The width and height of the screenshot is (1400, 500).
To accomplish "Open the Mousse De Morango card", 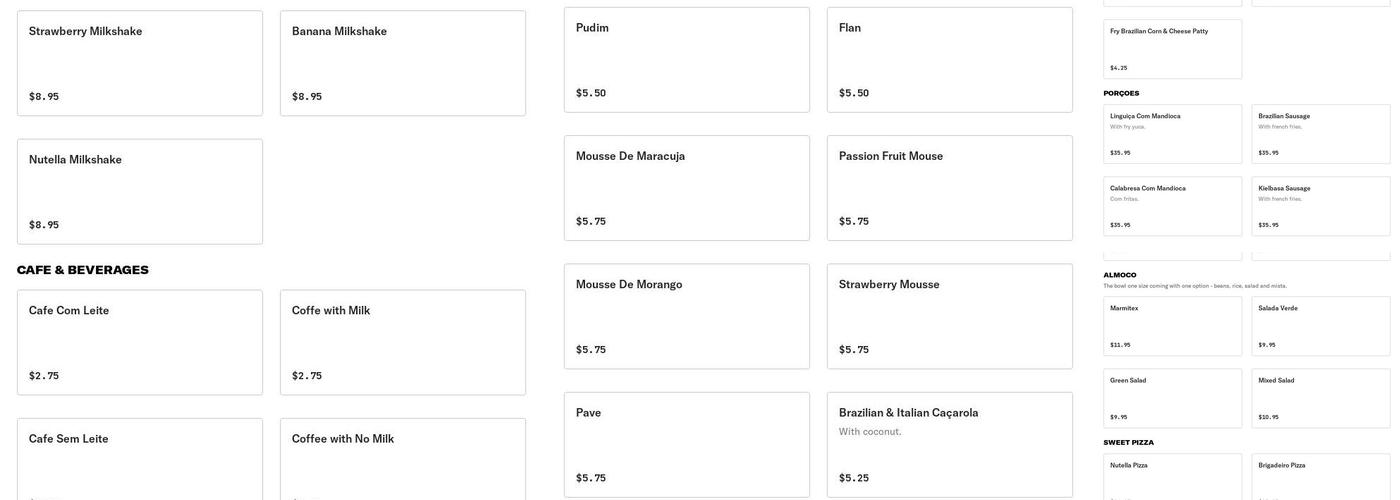I will click(x=686, y=316).
